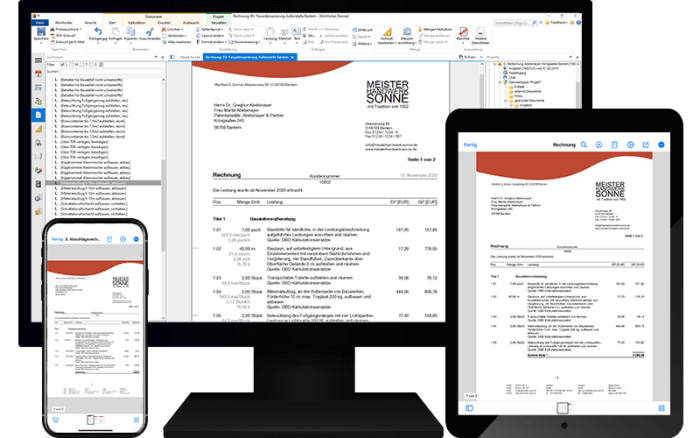The height and width of the screenshot is (438, 700).
Task: Select the highlighted document icon in sidebar
Action: (x=38, y=115)
